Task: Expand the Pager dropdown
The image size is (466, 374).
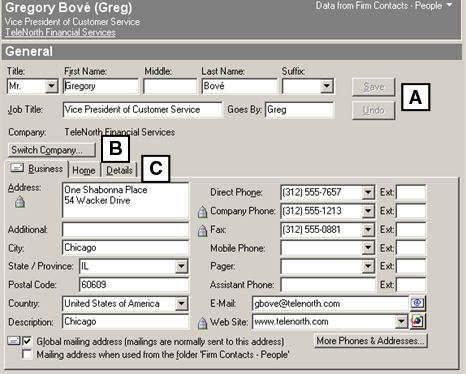Action: tap(368, 266)
